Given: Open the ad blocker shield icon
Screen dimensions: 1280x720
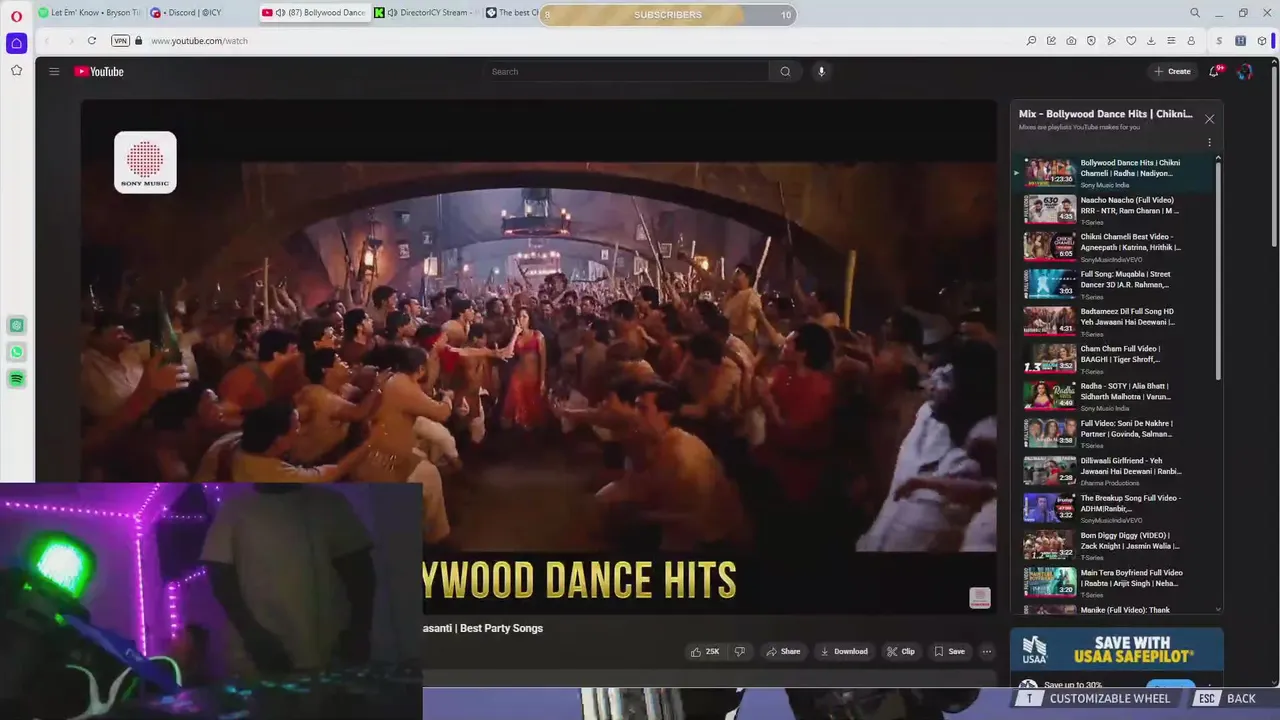Looking at the screenshot, I should 1091,41.
